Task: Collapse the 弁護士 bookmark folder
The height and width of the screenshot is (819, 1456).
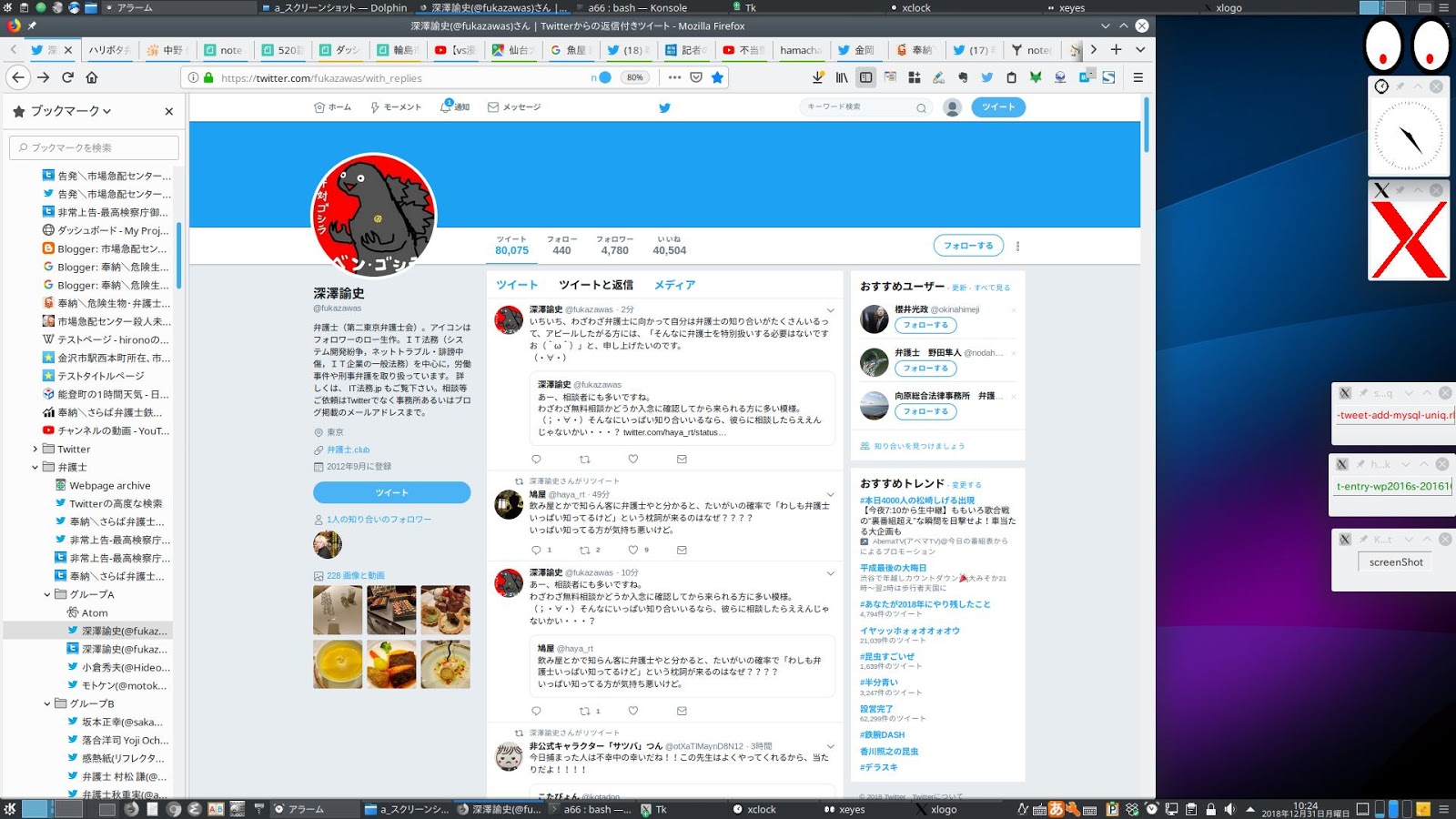Action: click(35, 467)
